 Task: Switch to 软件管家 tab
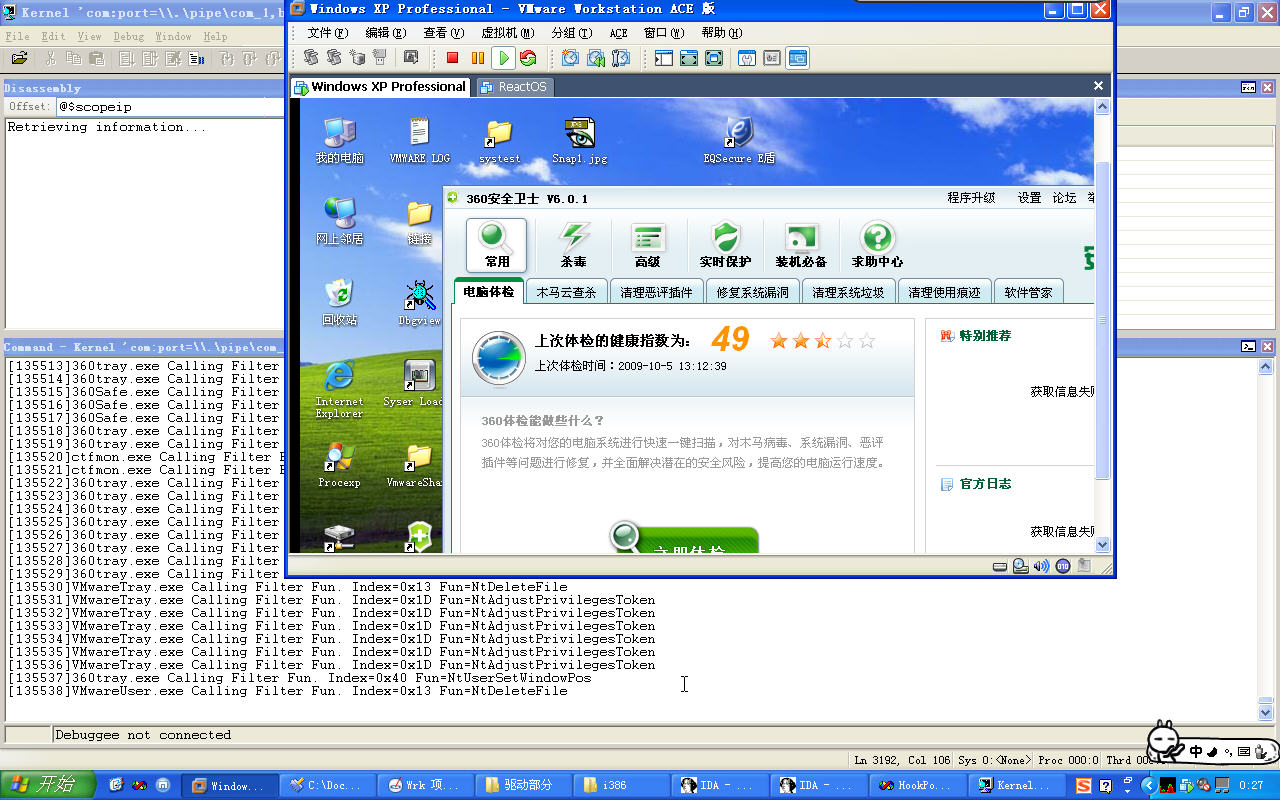[1028, 292]
